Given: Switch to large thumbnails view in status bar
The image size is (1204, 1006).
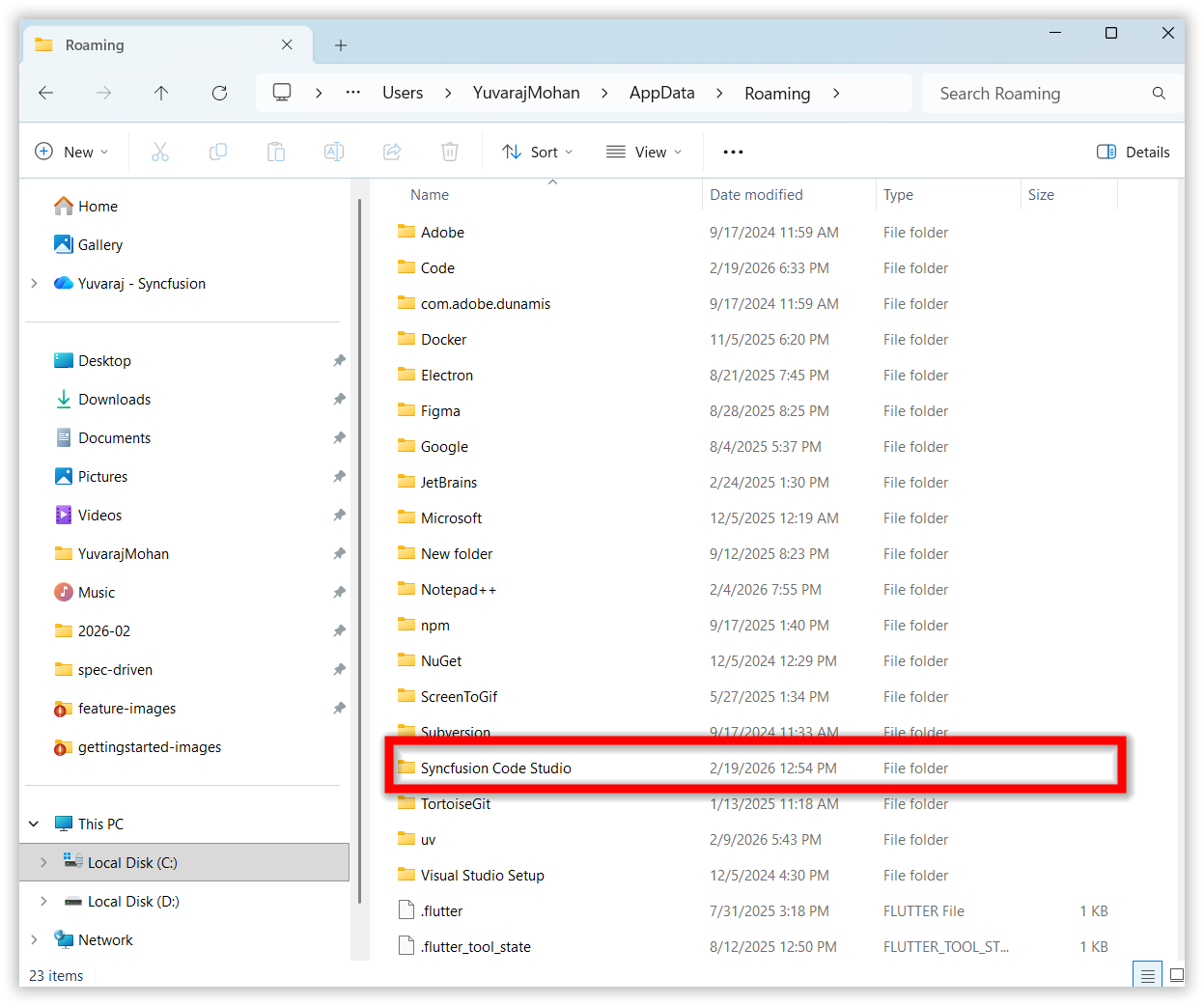Looking at the screenshot, I should click(x=1176, y=975).
